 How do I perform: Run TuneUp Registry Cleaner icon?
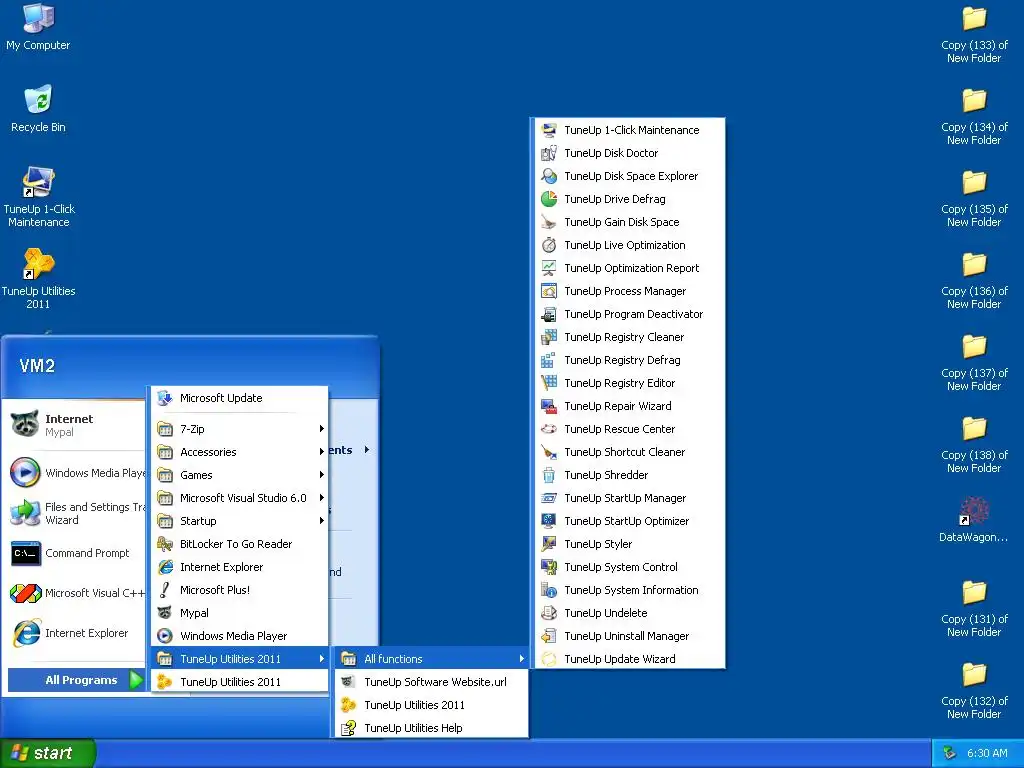click(x=549, y=337)
